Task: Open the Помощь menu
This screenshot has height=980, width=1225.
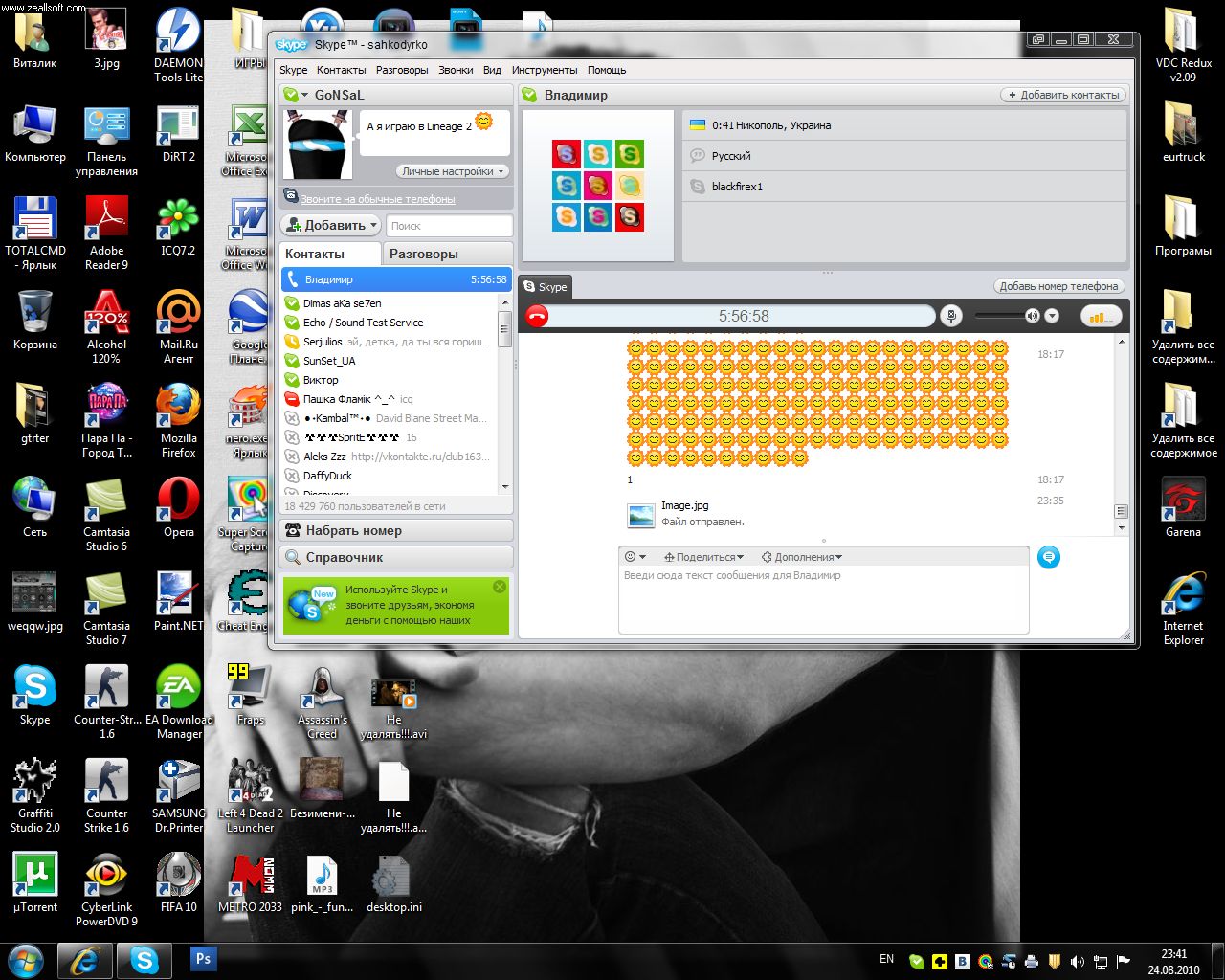Action: click(607, 70)
